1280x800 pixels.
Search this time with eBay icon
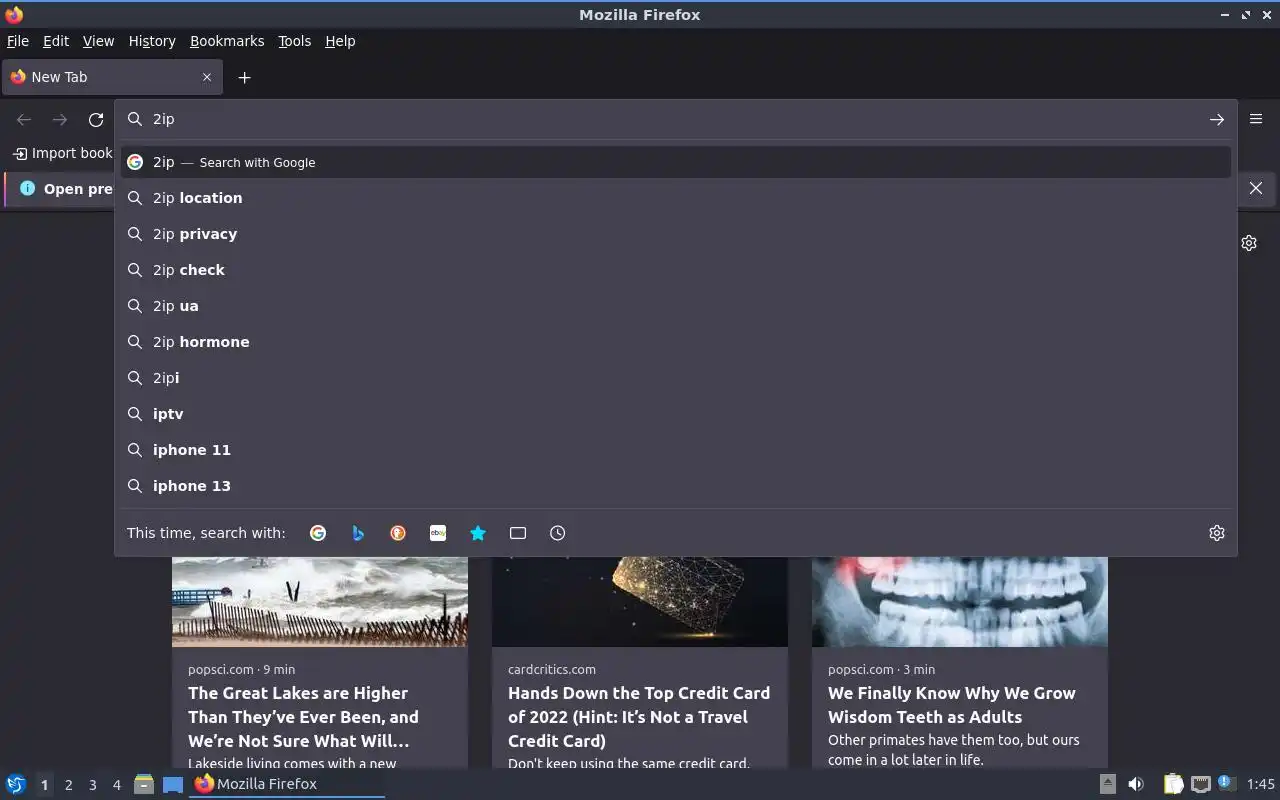tap(438, 533)
